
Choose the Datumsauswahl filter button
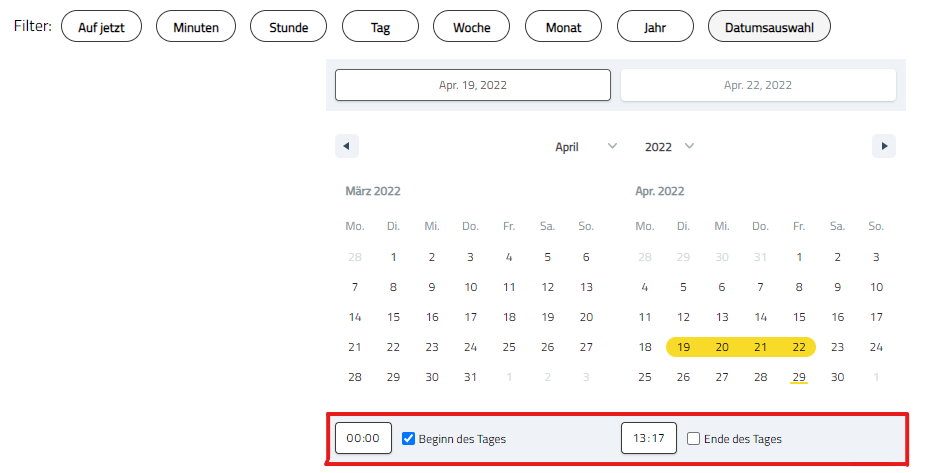pos(769,27)
